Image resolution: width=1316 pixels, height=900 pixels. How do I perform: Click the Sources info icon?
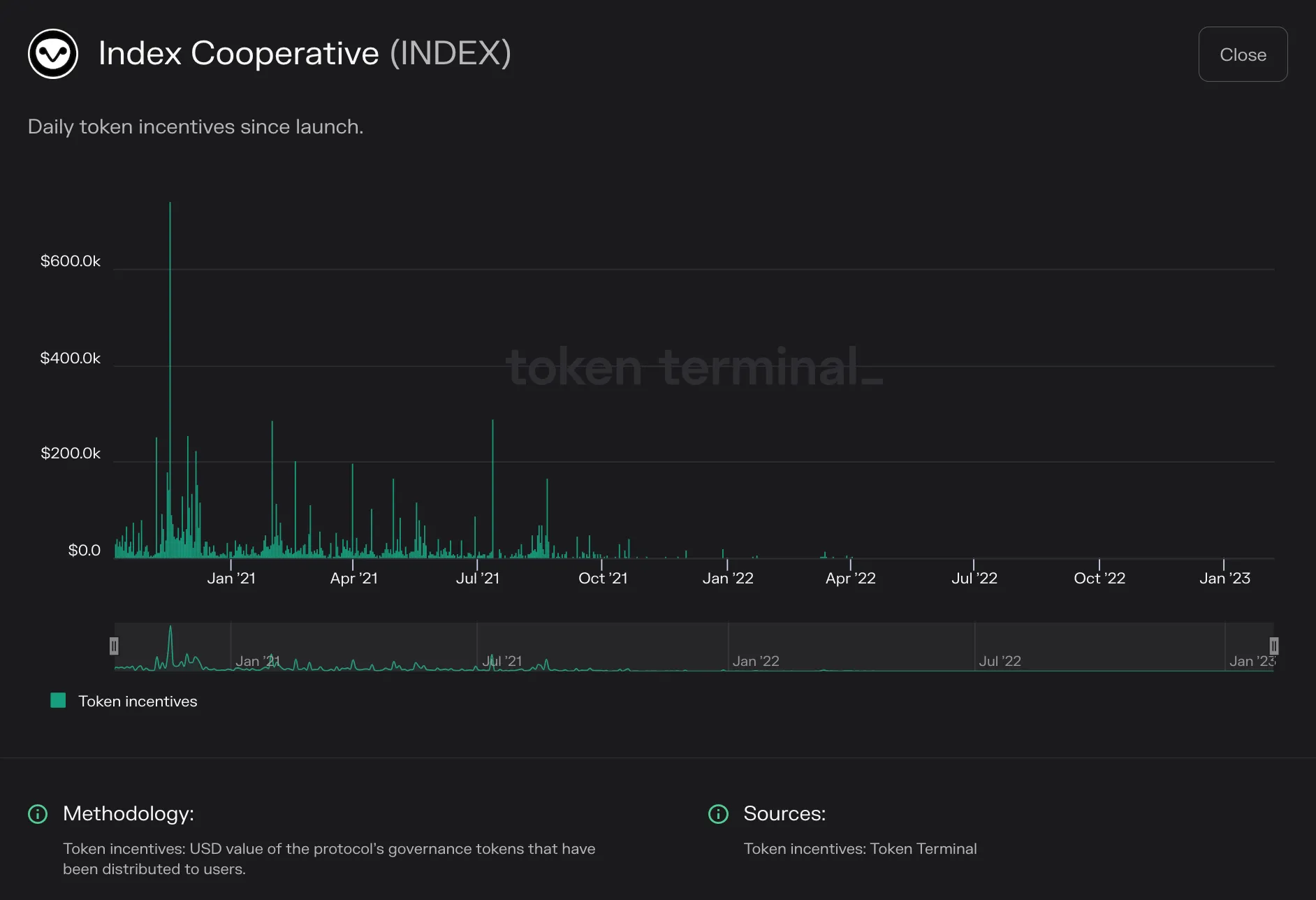click(718, 813)
